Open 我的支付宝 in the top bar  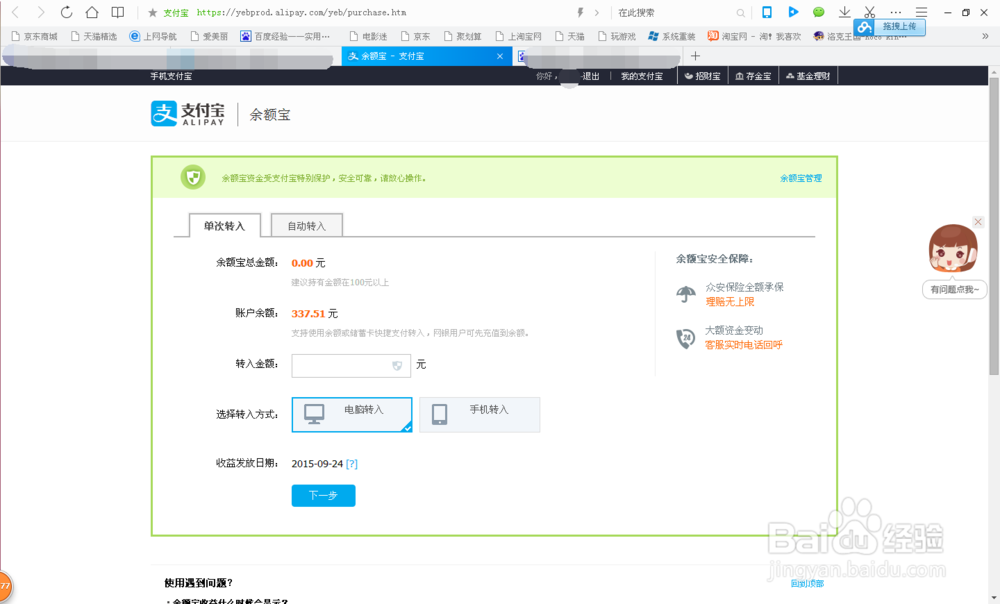point(642,76)
